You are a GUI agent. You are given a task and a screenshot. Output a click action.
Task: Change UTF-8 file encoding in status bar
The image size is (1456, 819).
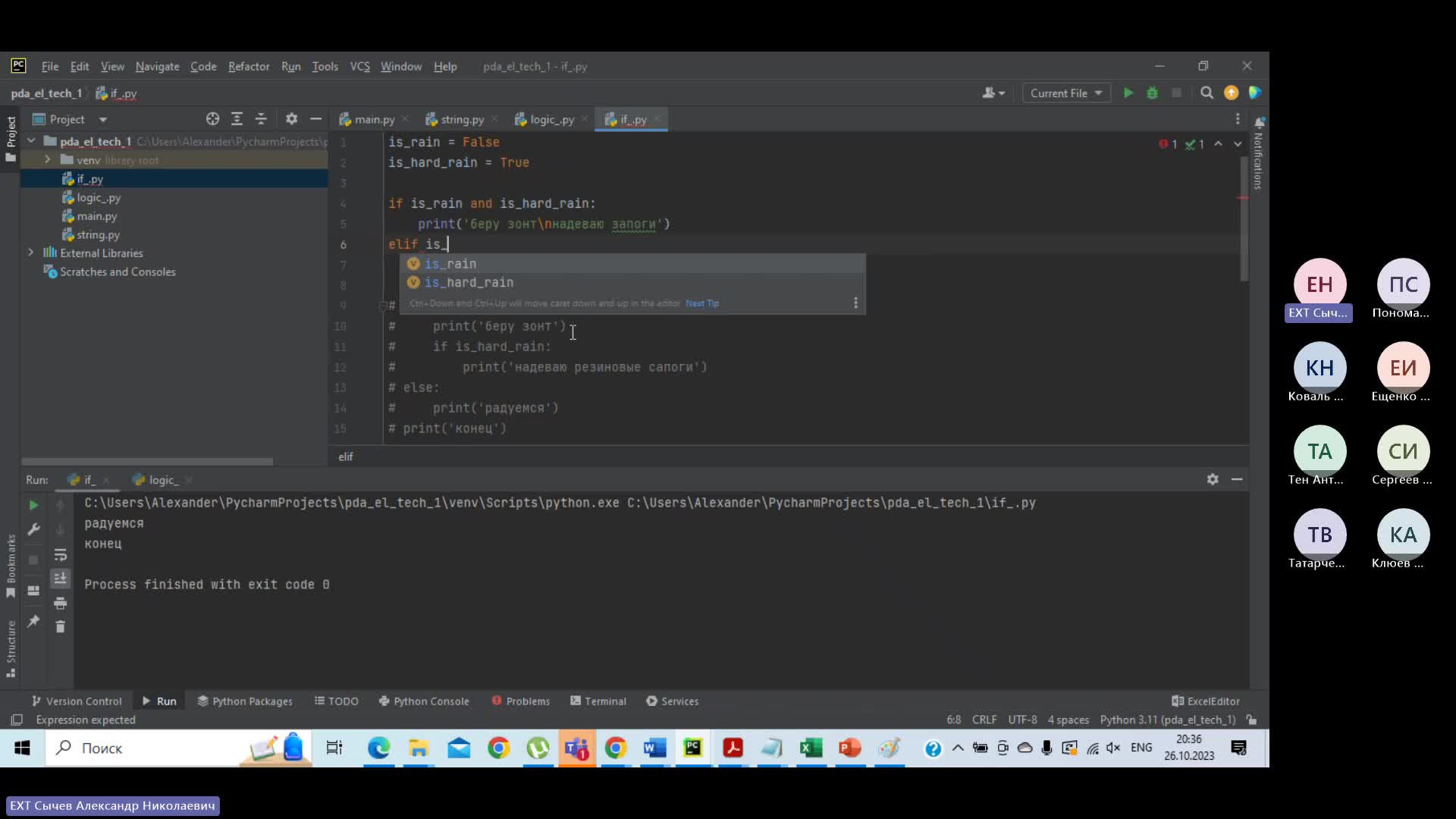click(x=1022, y=720)
